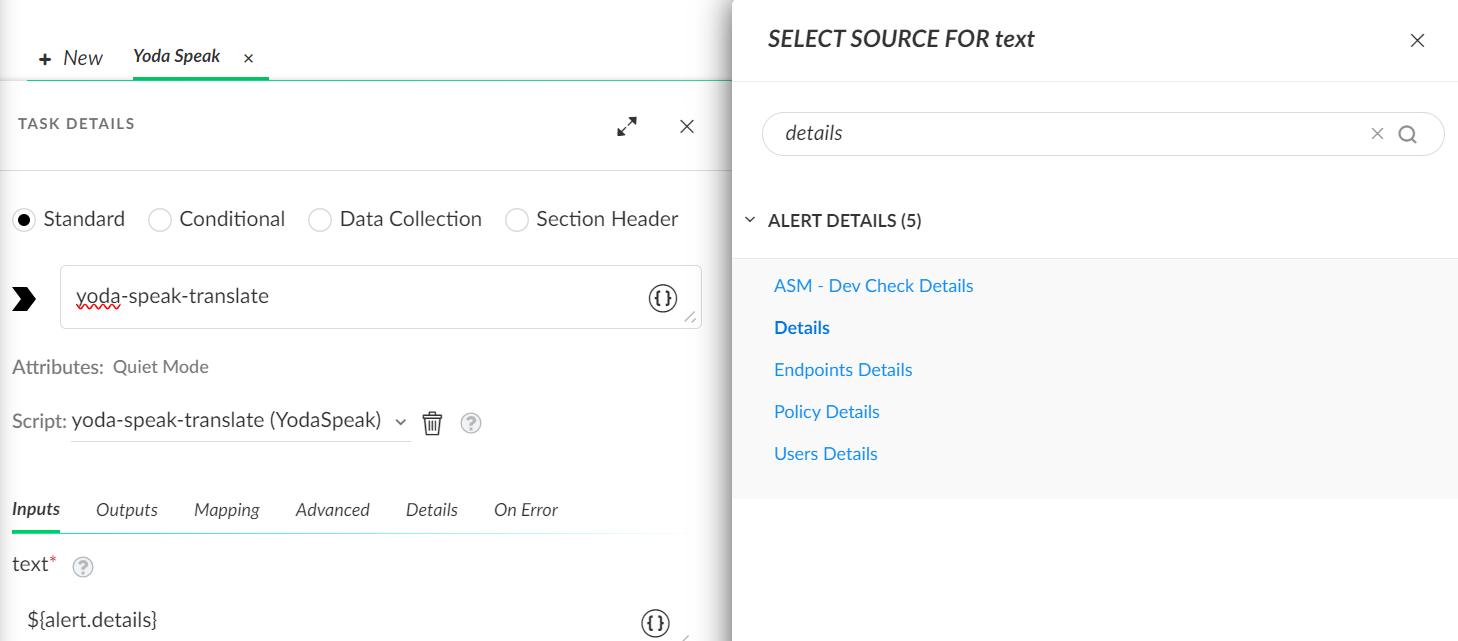Close the Yoda Speak tab

tap(249, 59)
